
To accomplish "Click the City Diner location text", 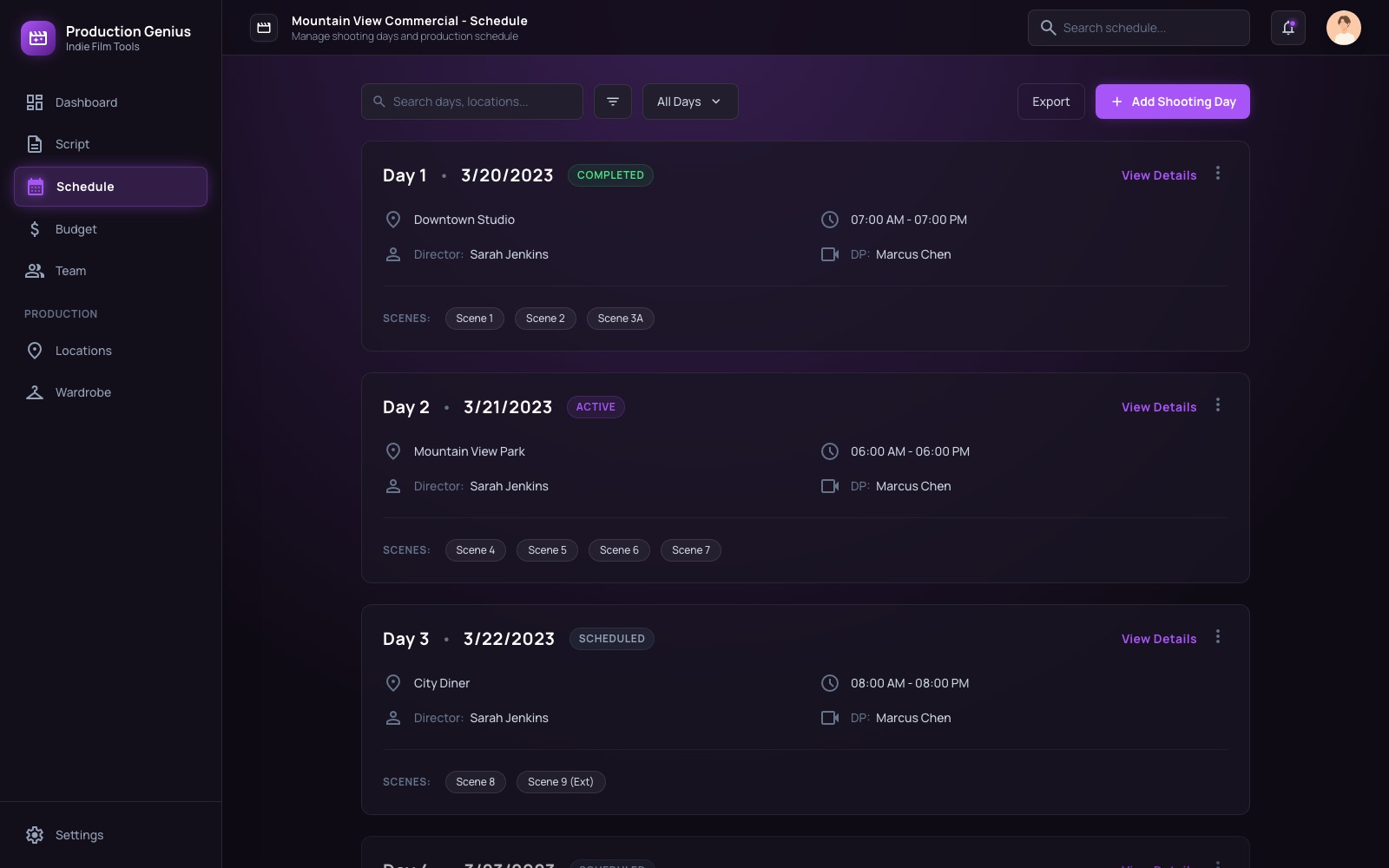I will [442, 683].
